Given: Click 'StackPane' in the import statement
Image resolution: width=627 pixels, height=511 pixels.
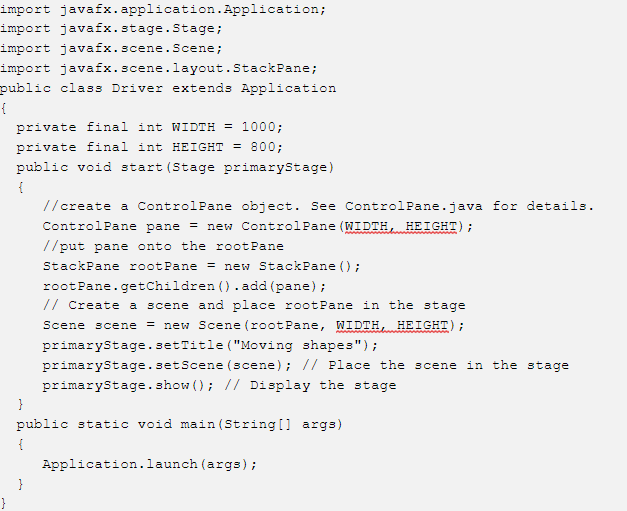Looking at the screenshot, I should pos(271,68).
